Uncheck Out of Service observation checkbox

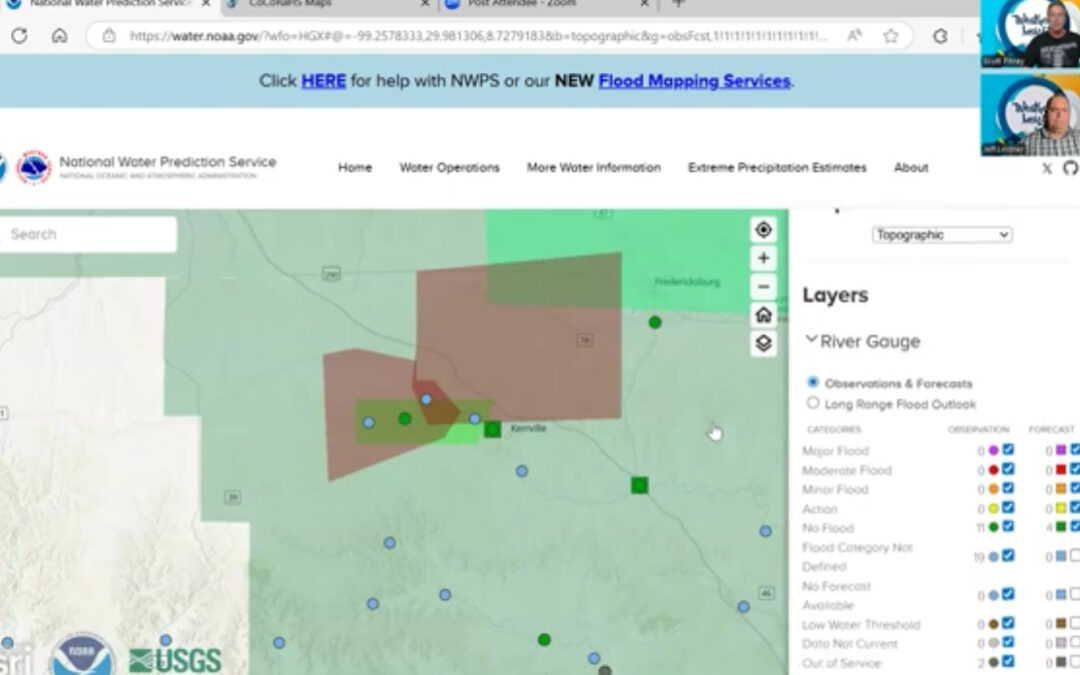(x=1008, y=662)
